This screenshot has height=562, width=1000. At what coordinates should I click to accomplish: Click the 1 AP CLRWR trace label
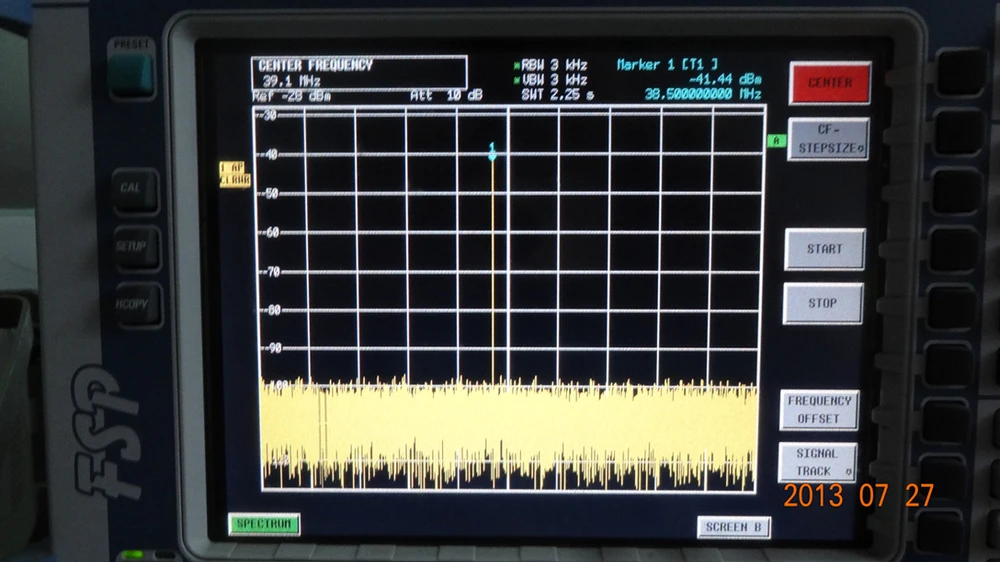(x=234, y=174)
